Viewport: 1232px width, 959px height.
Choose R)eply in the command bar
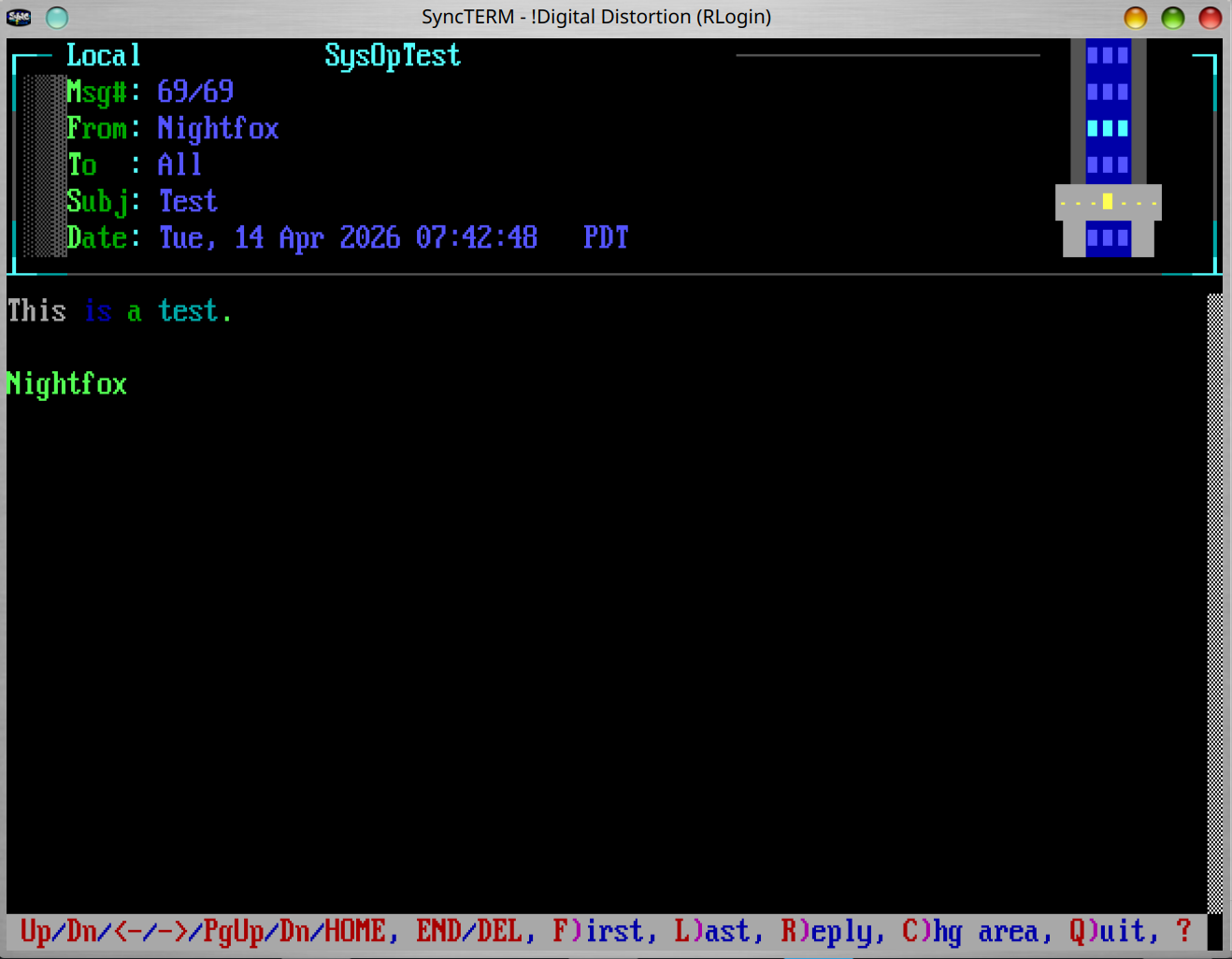pyautogui.click(x=825, y=931)
